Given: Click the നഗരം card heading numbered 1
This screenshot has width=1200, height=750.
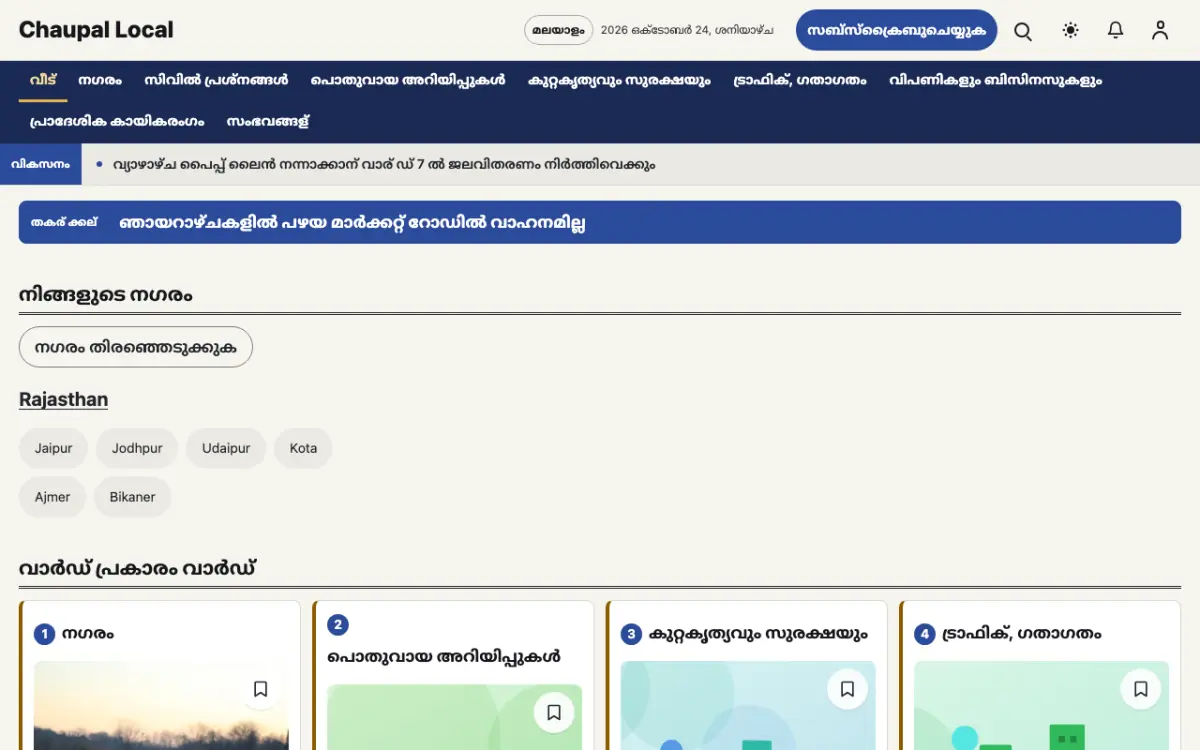Looking at the screenshot, I should [88, 634].
